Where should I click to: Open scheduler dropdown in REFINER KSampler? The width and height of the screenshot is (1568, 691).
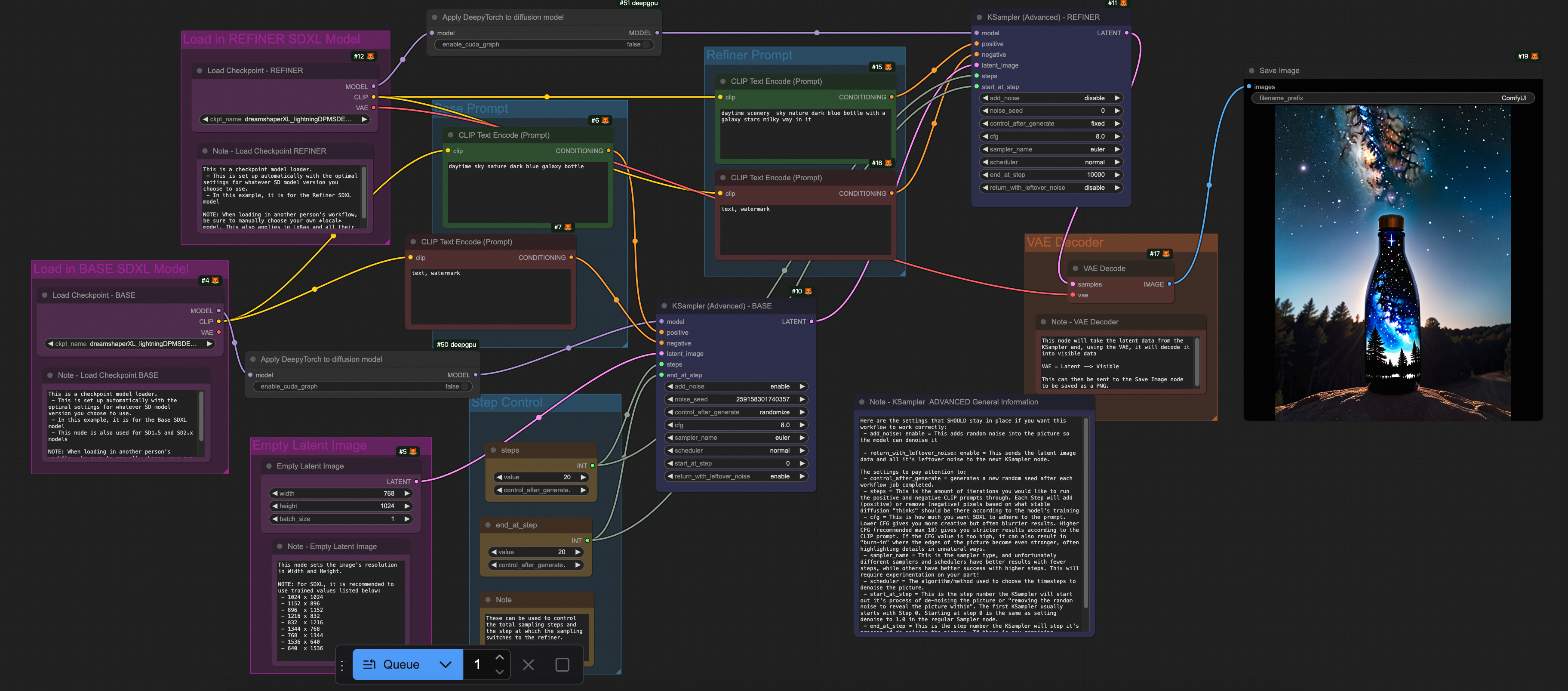[x=1051, y=162]
